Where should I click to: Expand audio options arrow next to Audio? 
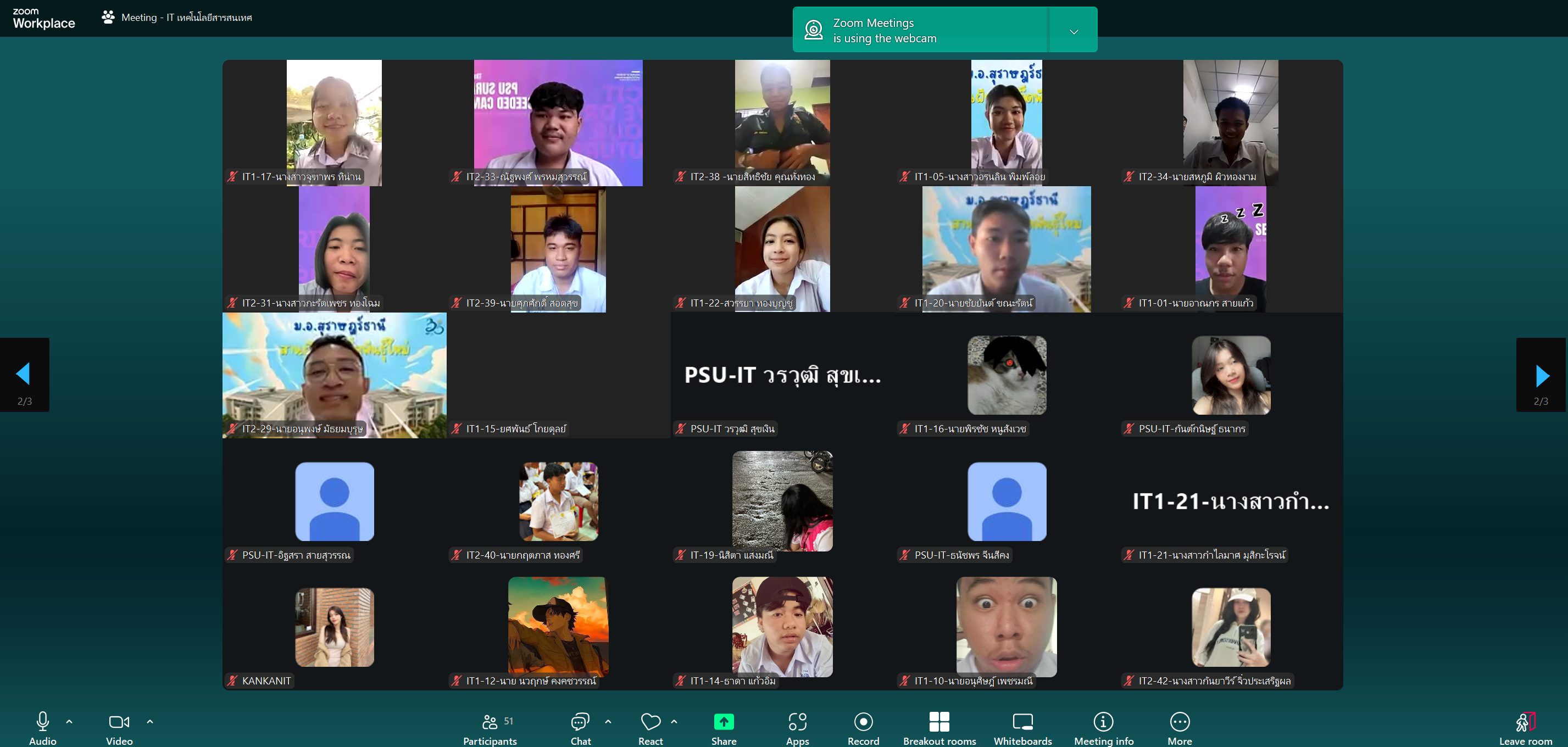click(x=69, y=721)
